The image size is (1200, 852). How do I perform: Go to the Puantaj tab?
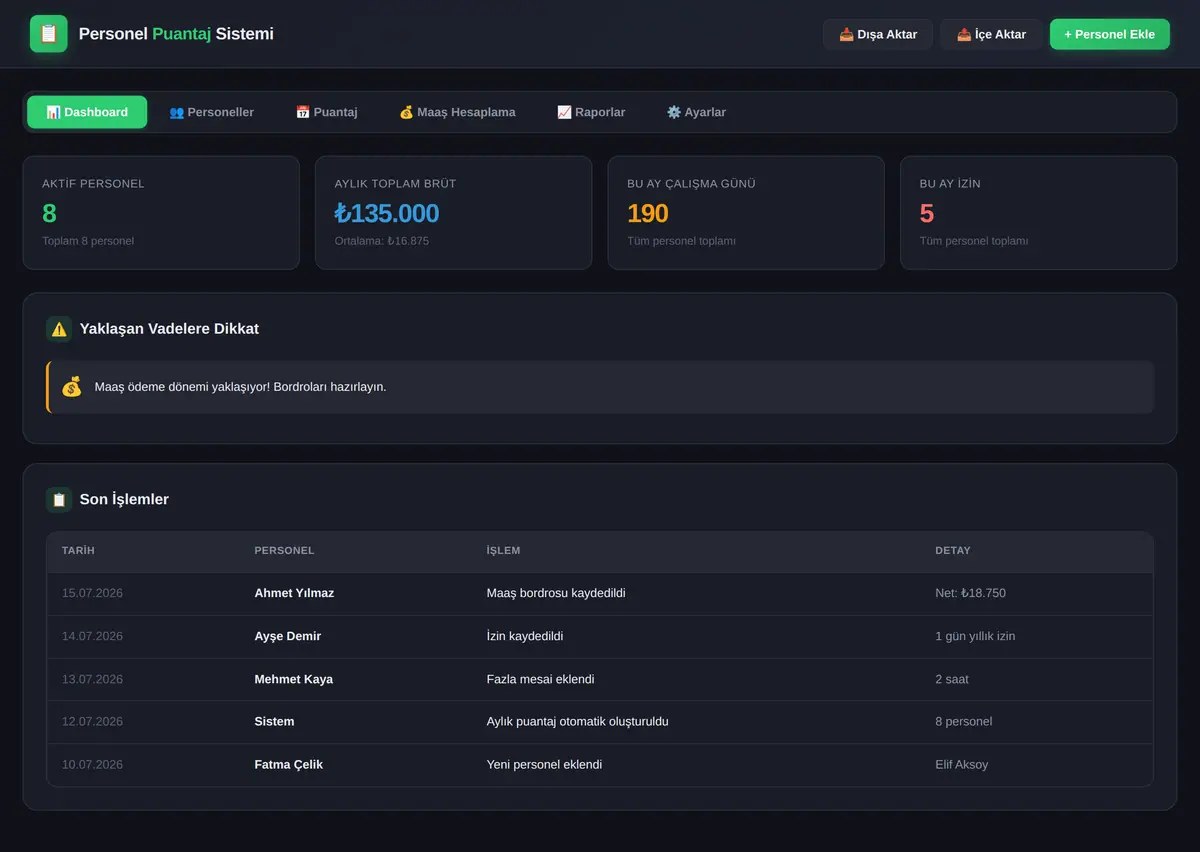click(x=326, y=112)
